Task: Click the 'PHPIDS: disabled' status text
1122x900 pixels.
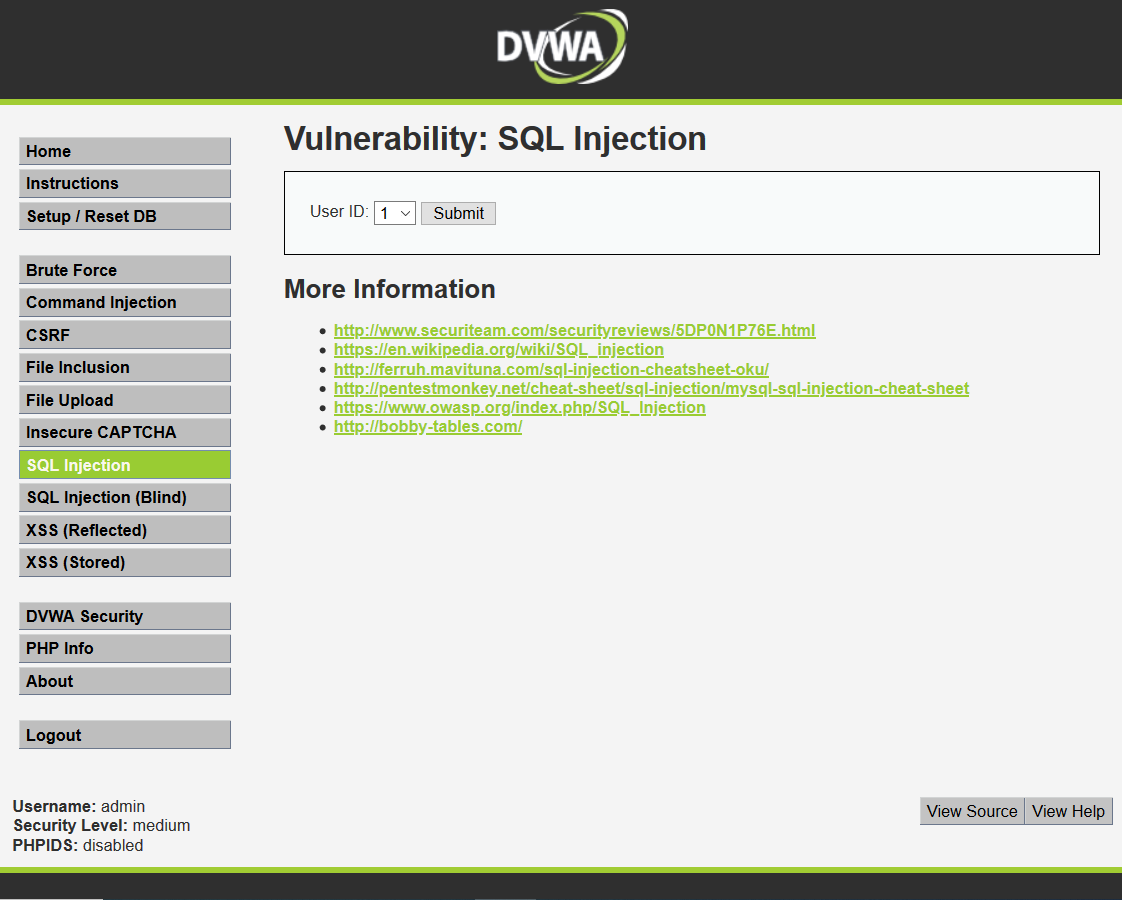Action: (x=78, y=846)
